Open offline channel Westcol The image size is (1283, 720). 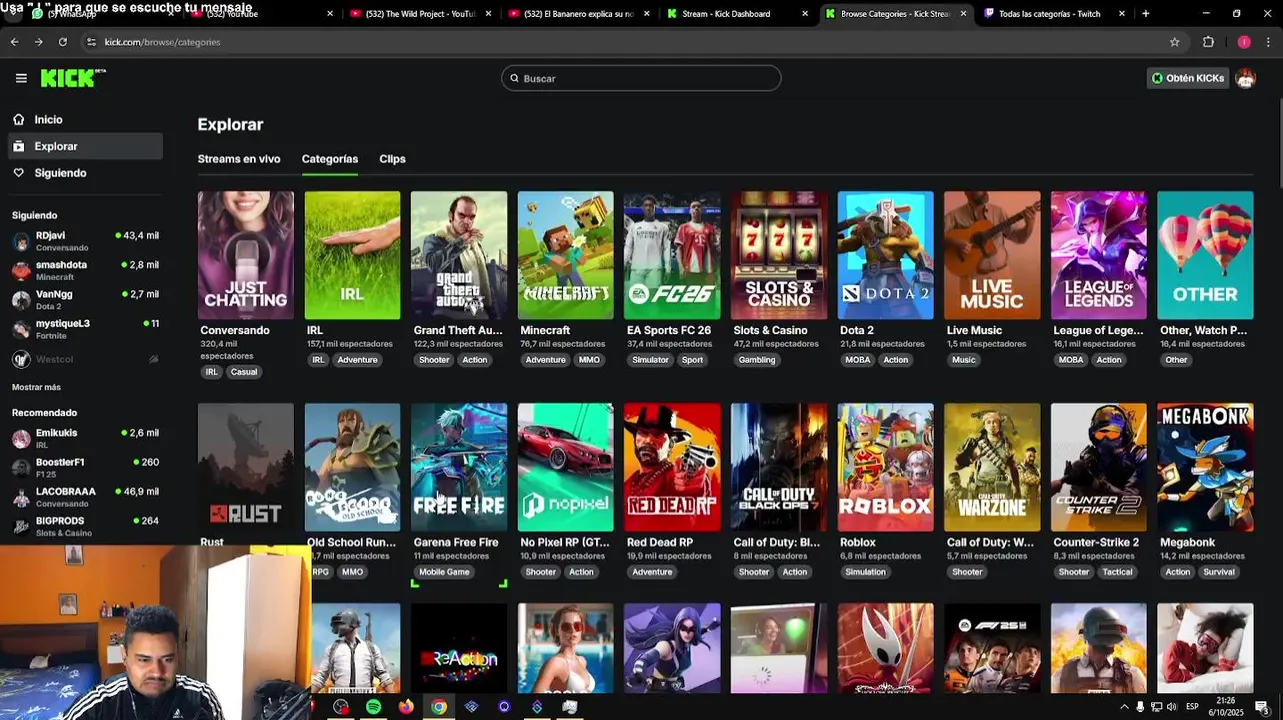tap(85, 359)
